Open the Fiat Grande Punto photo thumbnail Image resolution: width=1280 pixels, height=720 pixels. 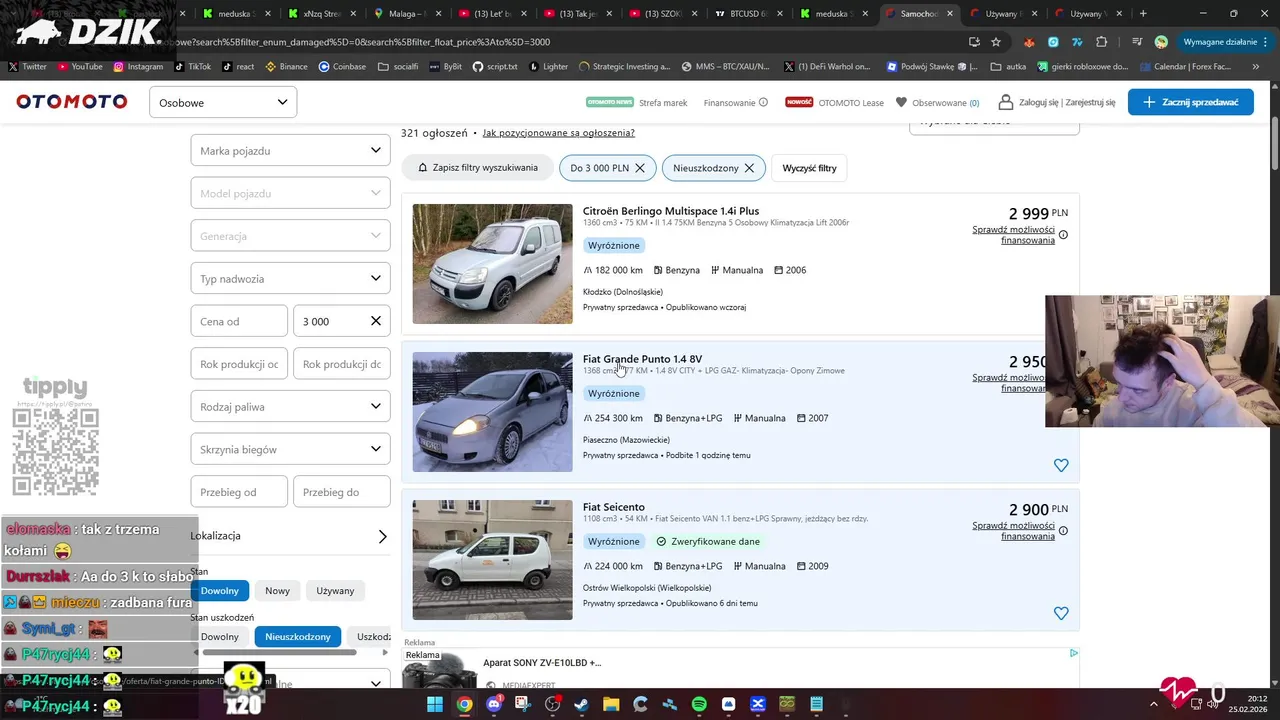492,412
